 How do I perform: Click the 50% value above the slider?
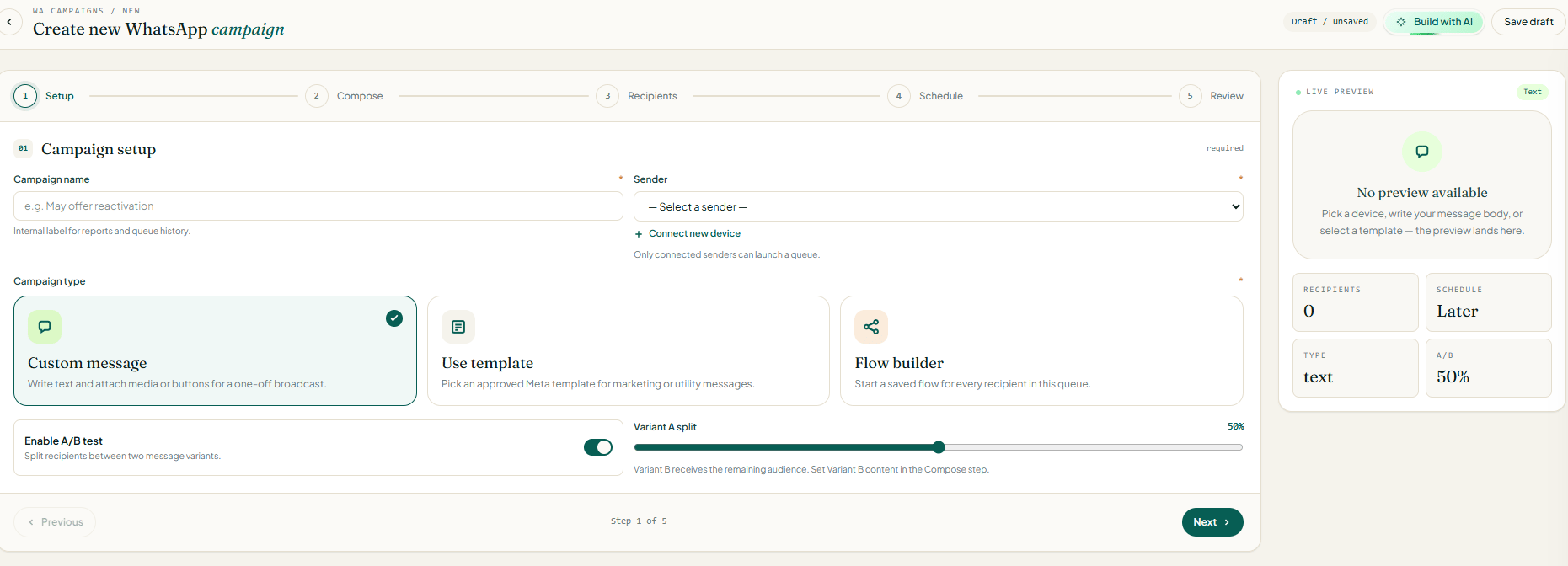click(x=1235, y=426)
